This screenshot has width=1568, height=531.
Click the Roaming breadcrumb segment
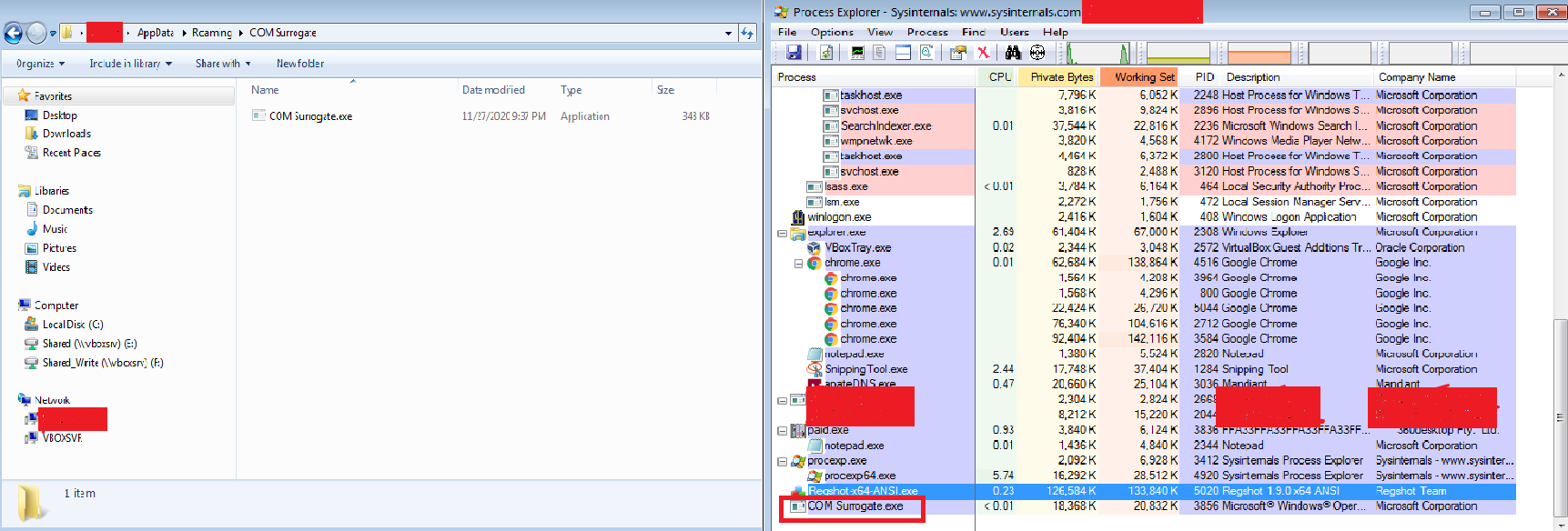coord(212,33)
